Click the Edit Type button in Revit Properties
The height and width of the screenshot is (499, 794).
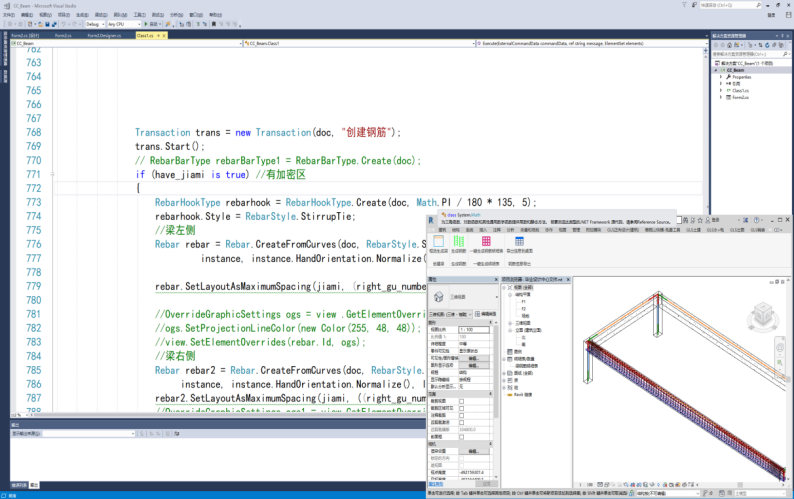[x=486, y=315]
